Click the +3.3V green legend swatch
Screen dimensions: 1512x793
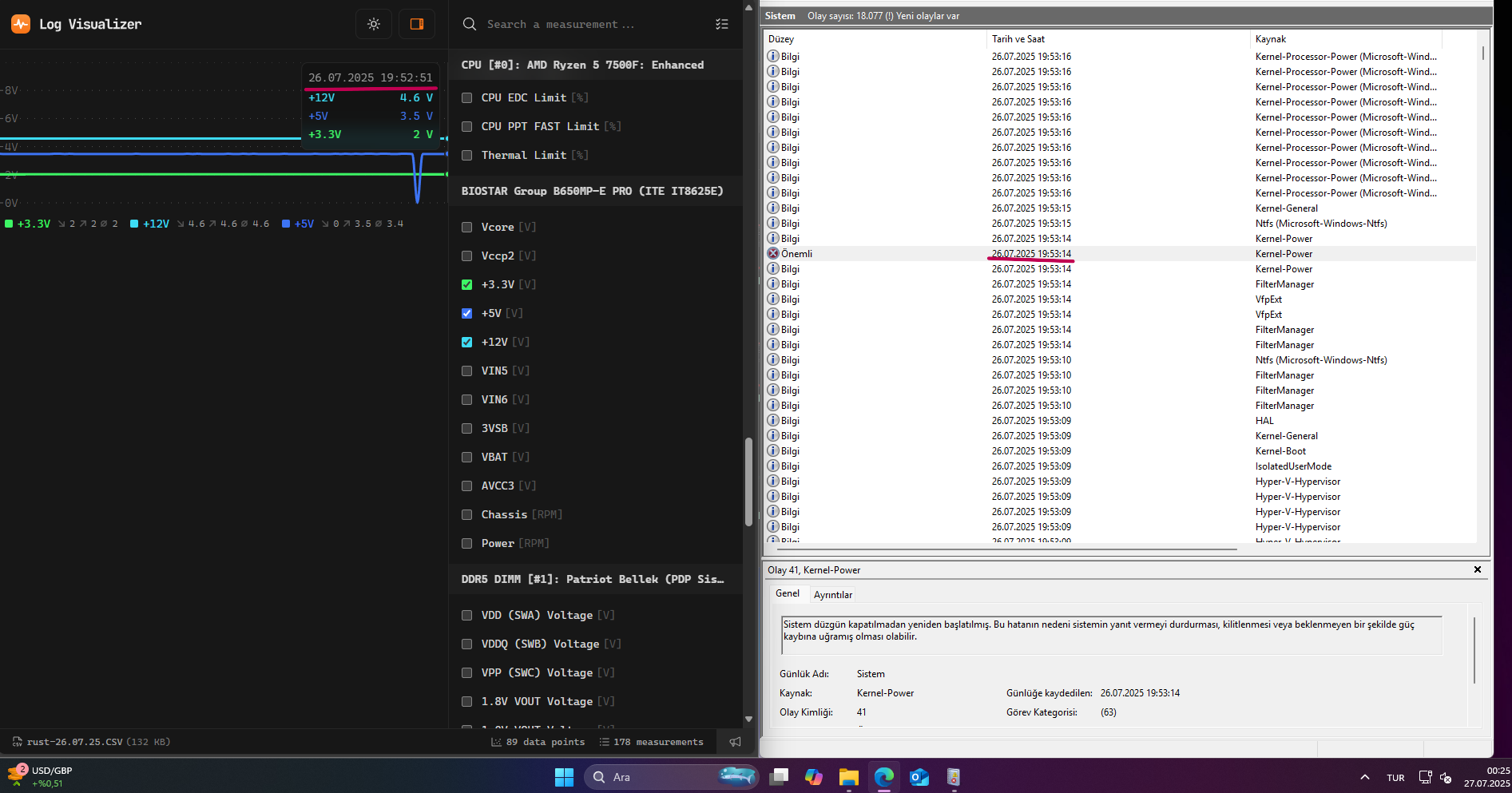[x=9, y=224]
